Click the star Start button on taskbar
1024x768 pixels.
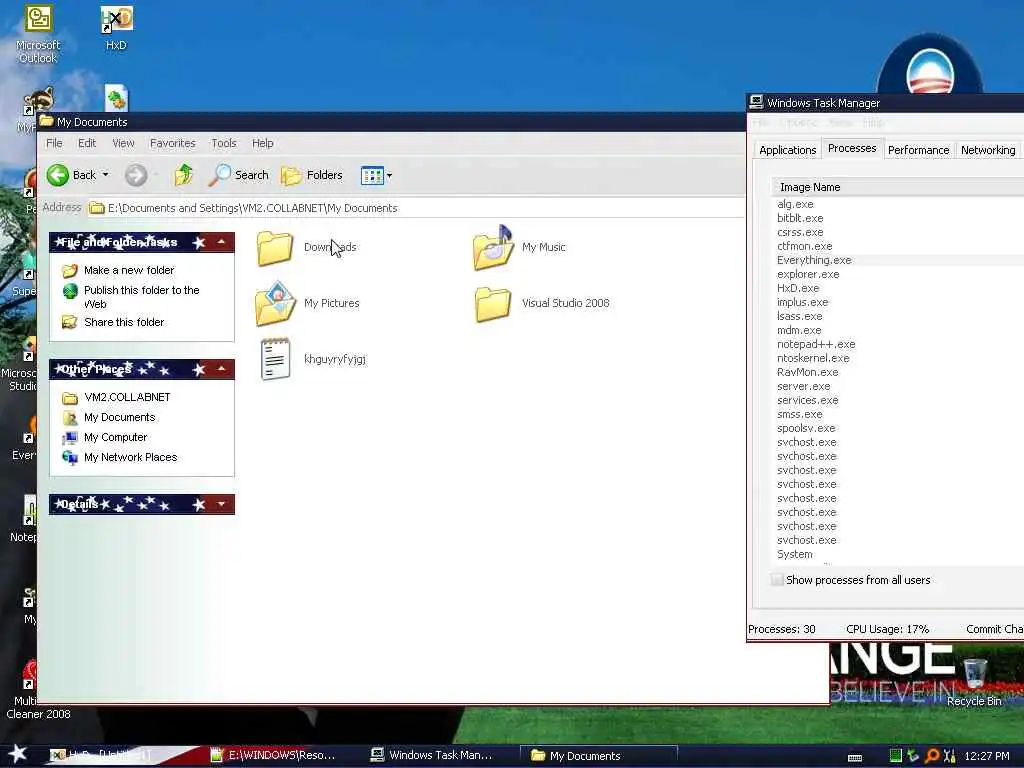coord(18,755)
